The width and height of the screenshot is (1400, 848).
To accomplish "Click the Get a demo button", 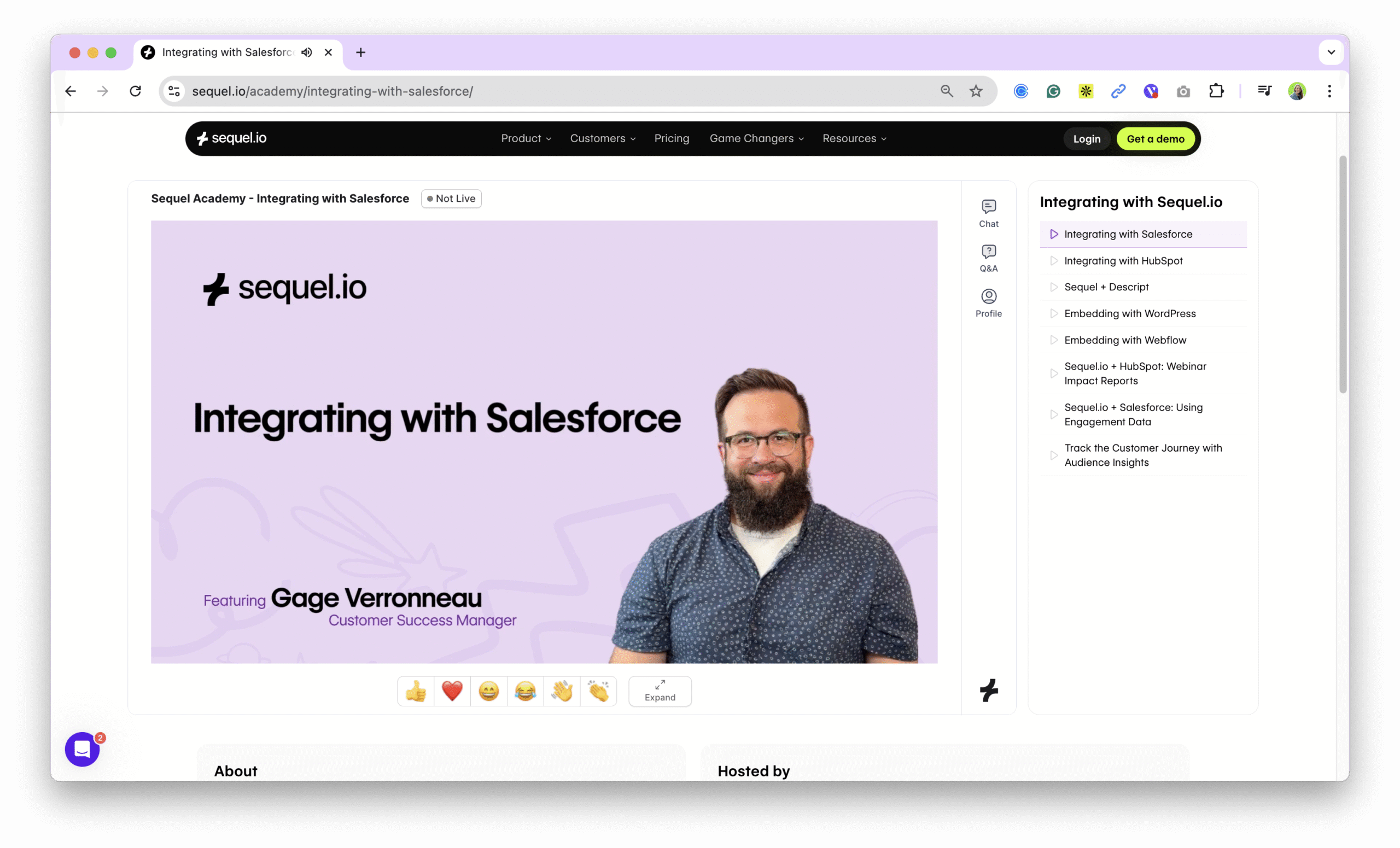I will [1156, 138].
